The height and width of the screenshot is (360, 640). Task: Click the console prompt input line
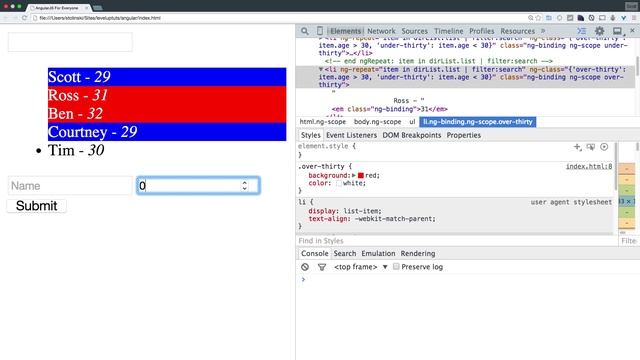pos(469,280)
